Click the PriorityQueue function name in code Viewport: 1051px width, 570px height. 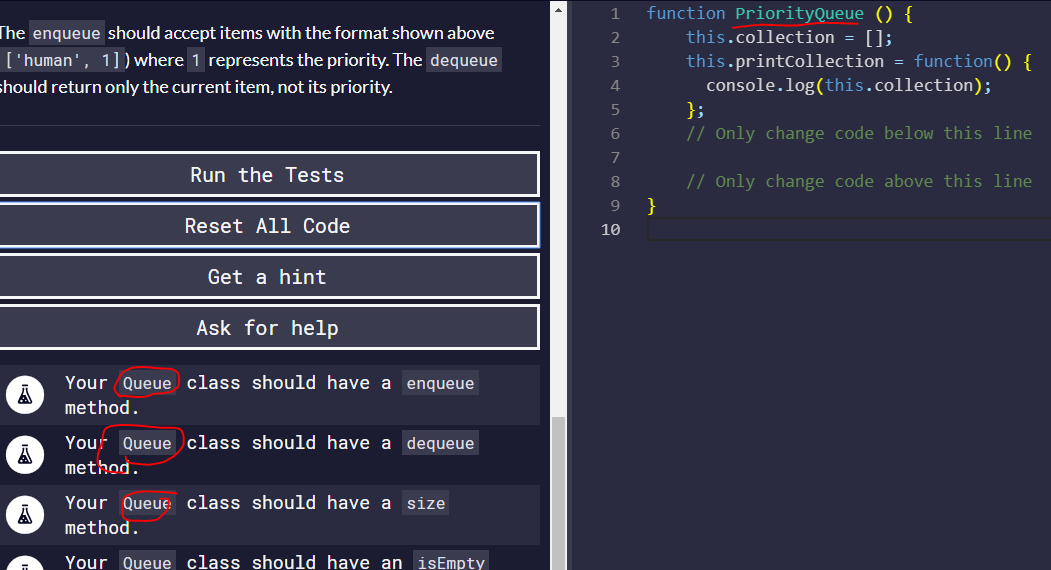pyautogui.click(x=799, y=13)
